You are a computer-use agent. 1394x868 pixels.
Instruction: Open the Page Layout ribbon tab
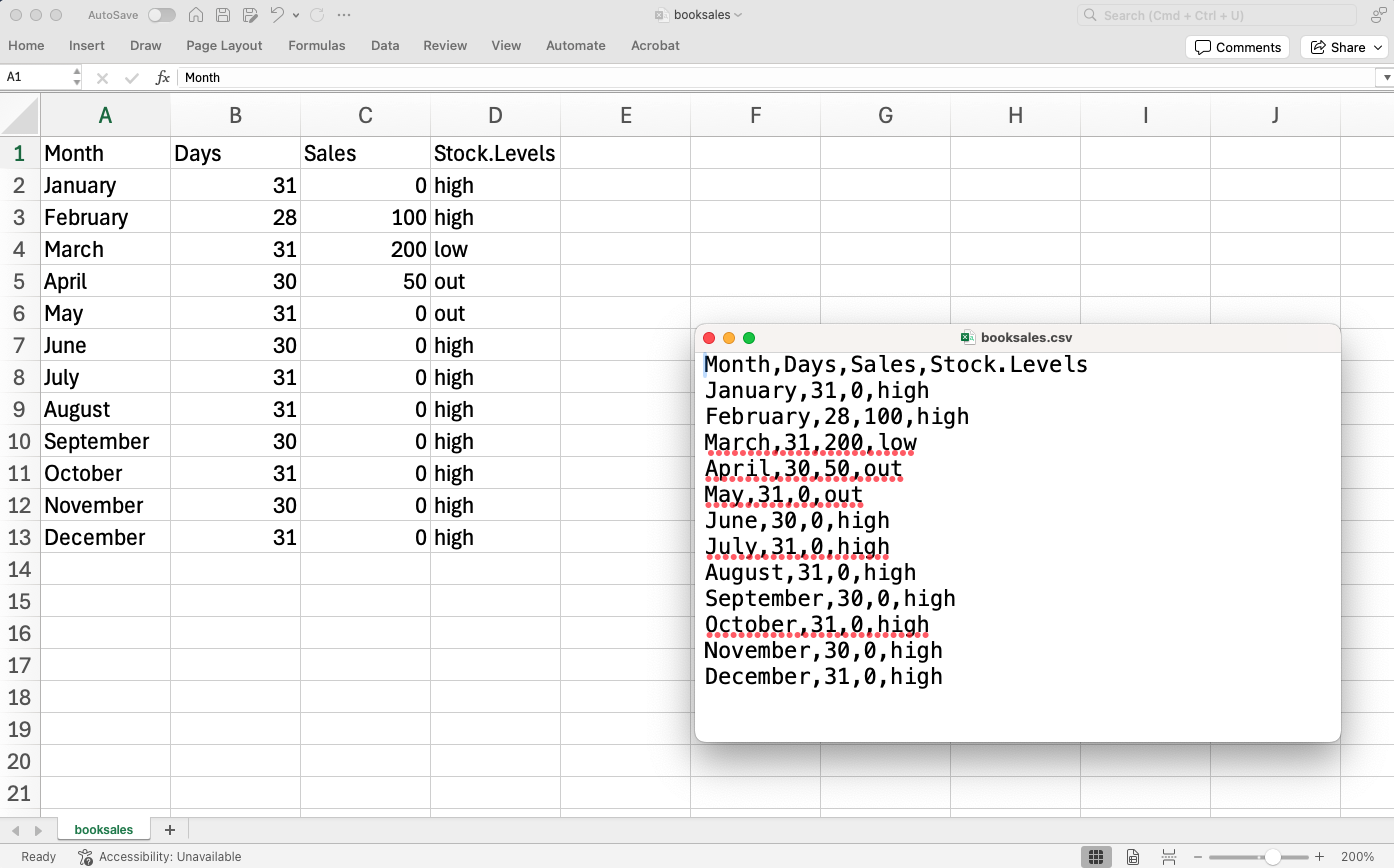point(224,45)
